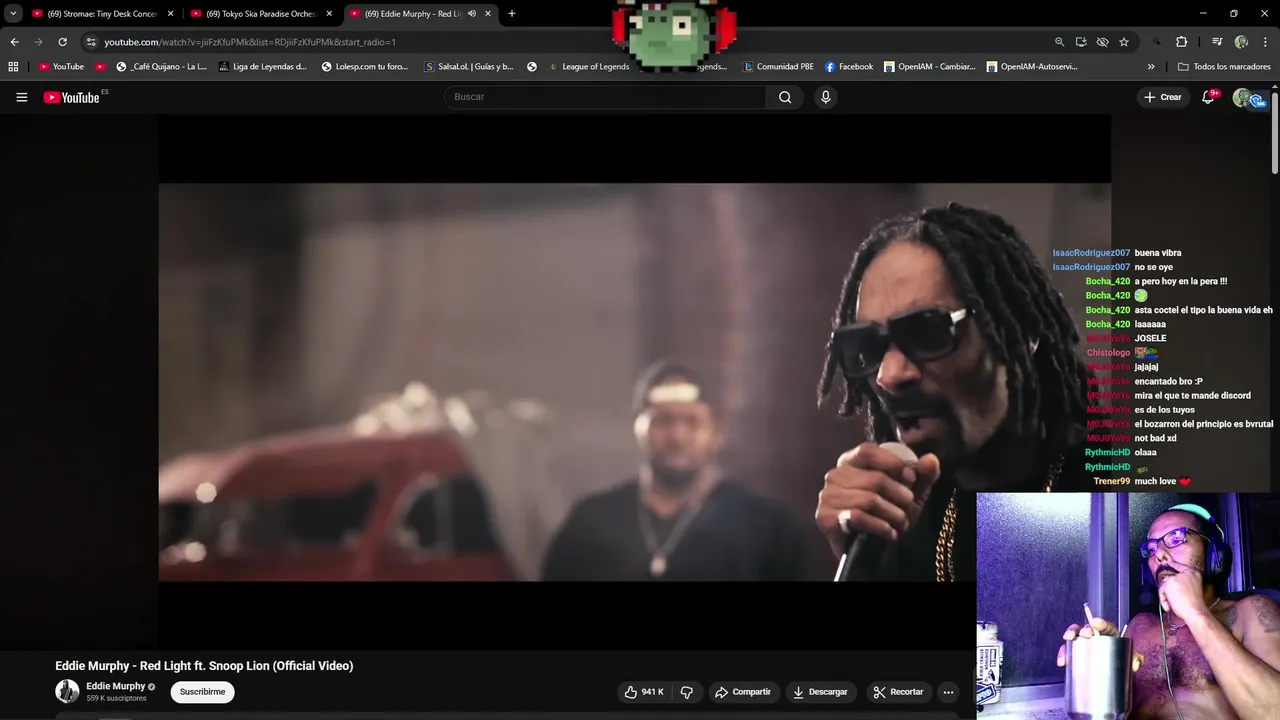Submit search with magnifier button

click(x=785, y=97)
